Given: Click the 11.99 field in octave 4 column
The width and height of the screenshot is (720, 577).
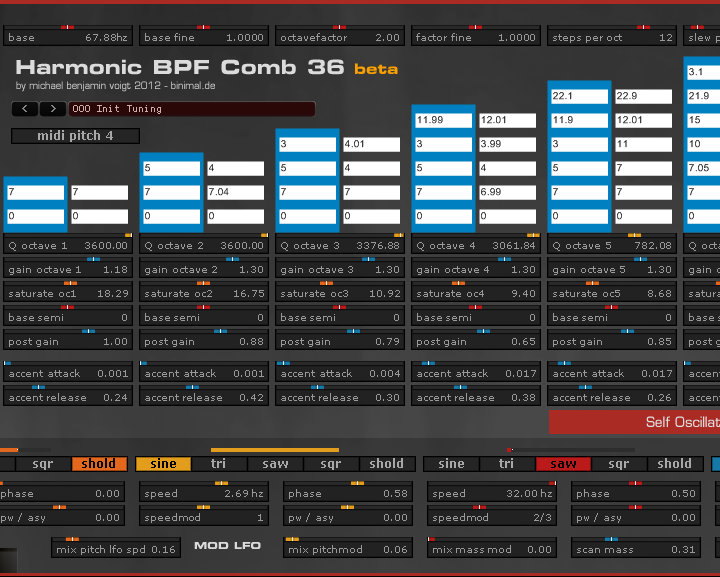Looking at the screenshot, I should point(444,120).
